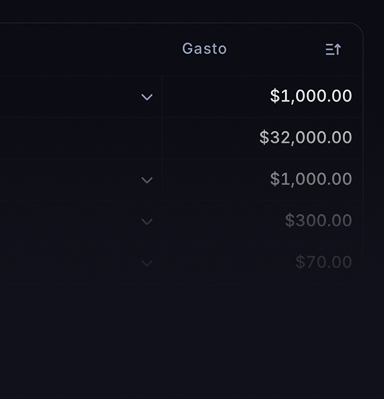Viewport: 384px width, 399px height.
Task: Select the Gasto column header label
Action: click(x=204, y=49)
